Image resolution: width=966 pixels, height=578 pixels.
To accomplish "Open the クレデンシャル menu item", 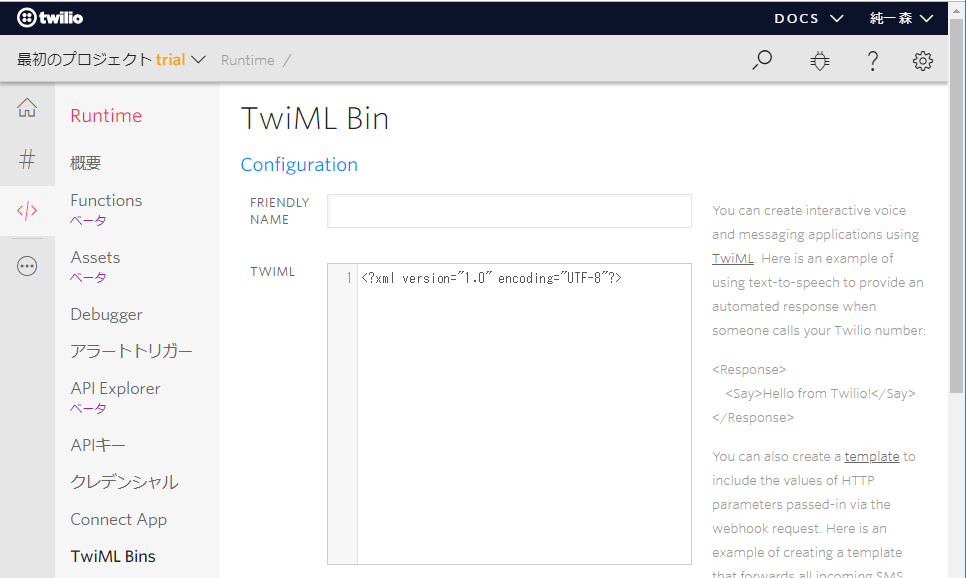I will (124, 482).
